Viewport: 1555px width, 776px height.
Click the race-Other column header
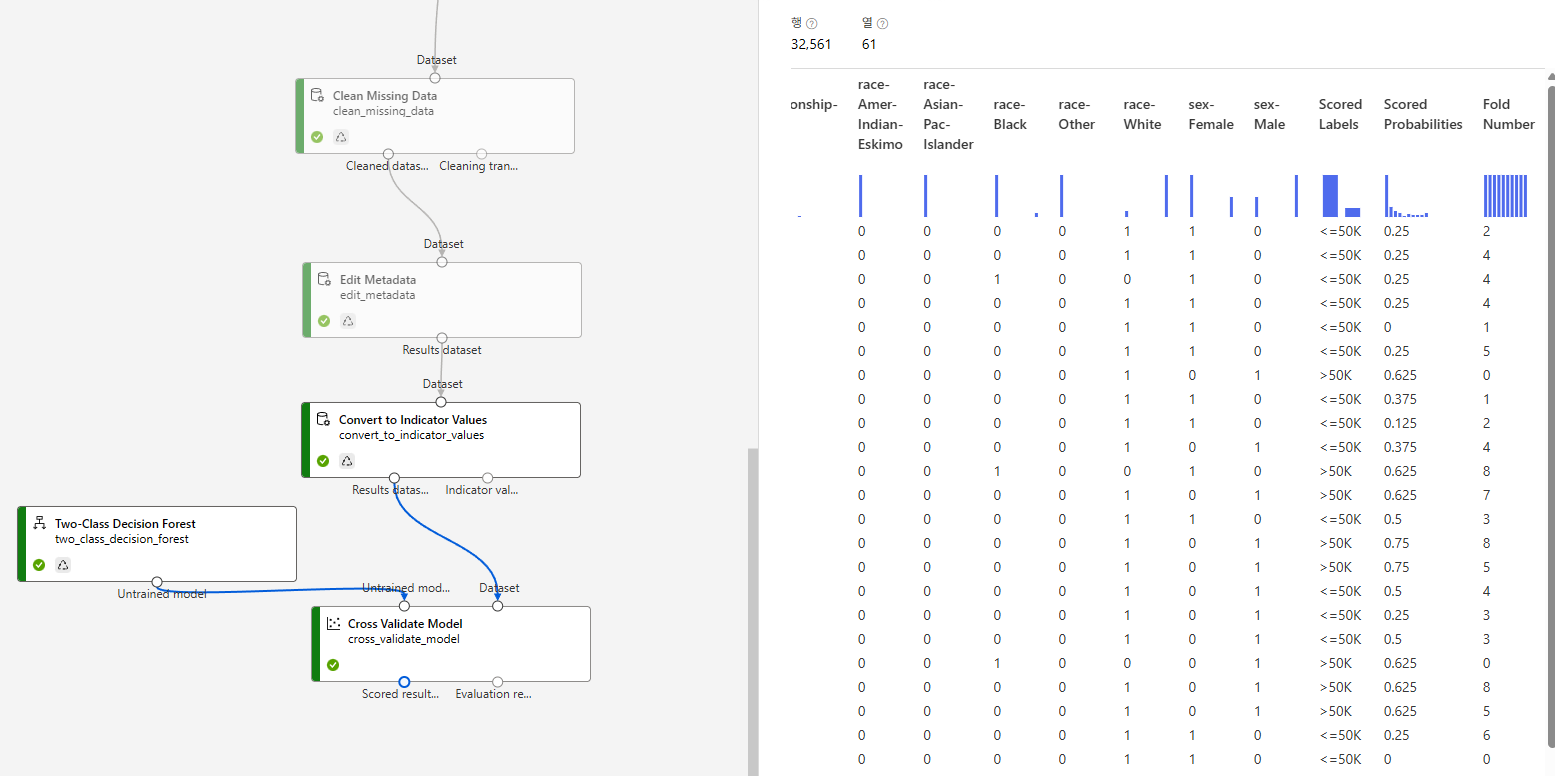point(1077,114)
